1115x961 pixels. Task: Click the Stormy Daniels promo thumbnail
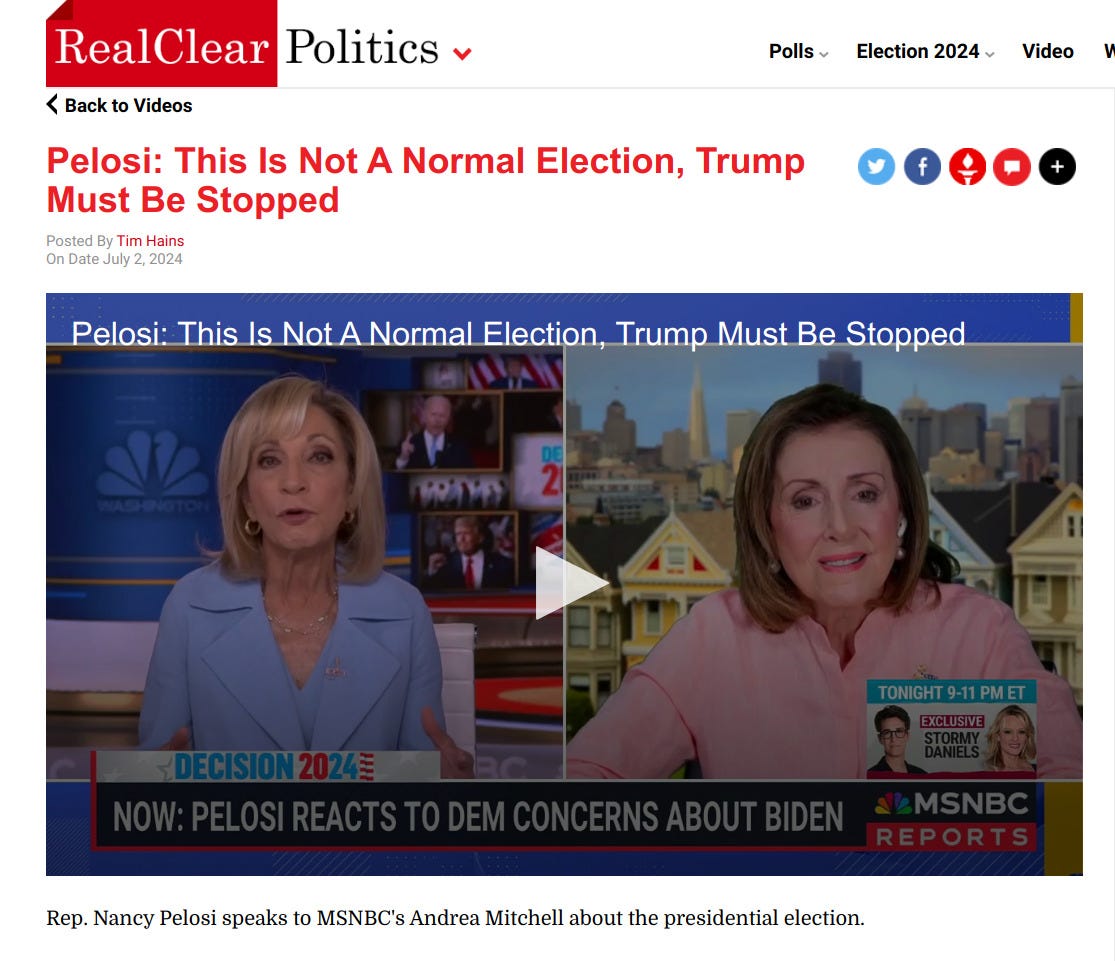(x=951, y=728)
